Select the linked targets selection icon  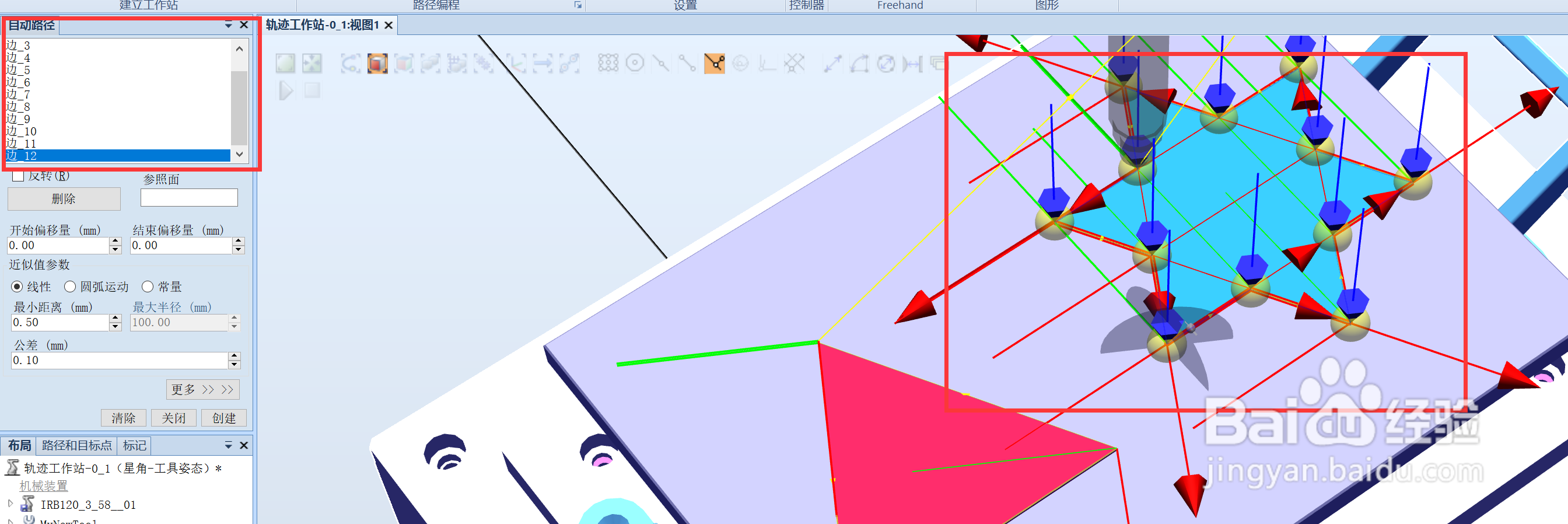point(569,63)
